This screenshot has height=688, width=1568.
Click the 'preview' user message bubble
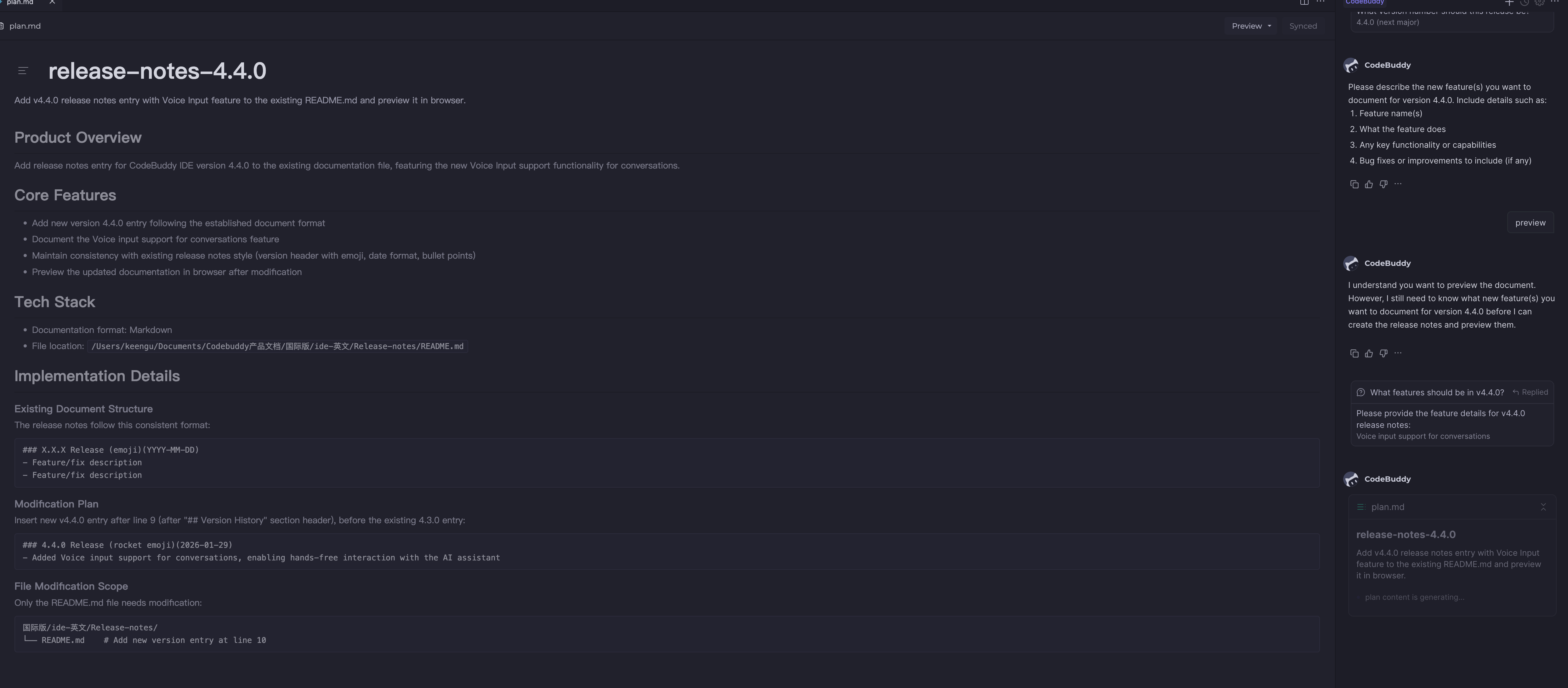point(1530,223)
